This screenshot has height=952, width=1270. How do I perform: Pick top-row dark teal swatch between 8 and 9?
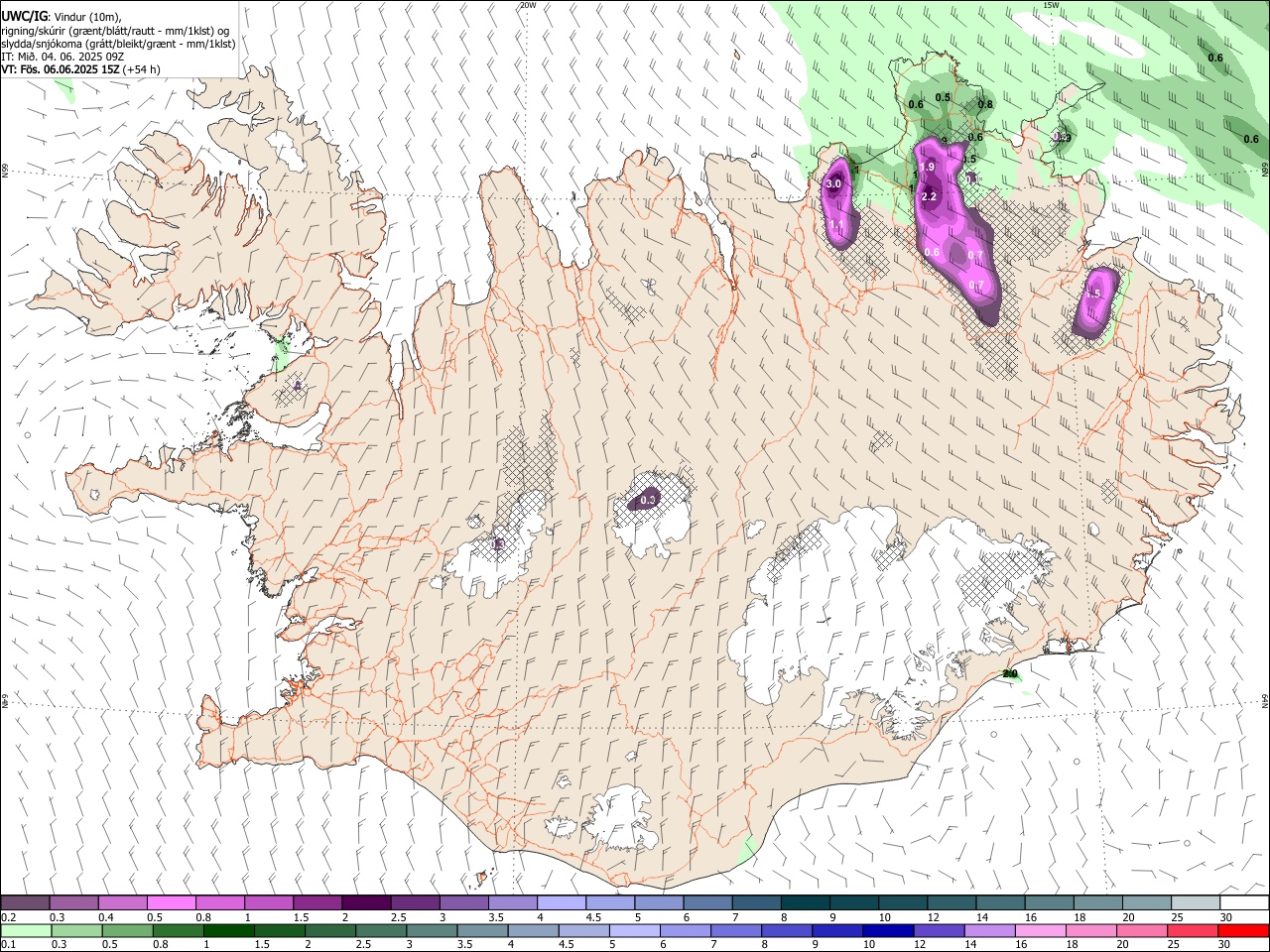(x=806, y=902)
